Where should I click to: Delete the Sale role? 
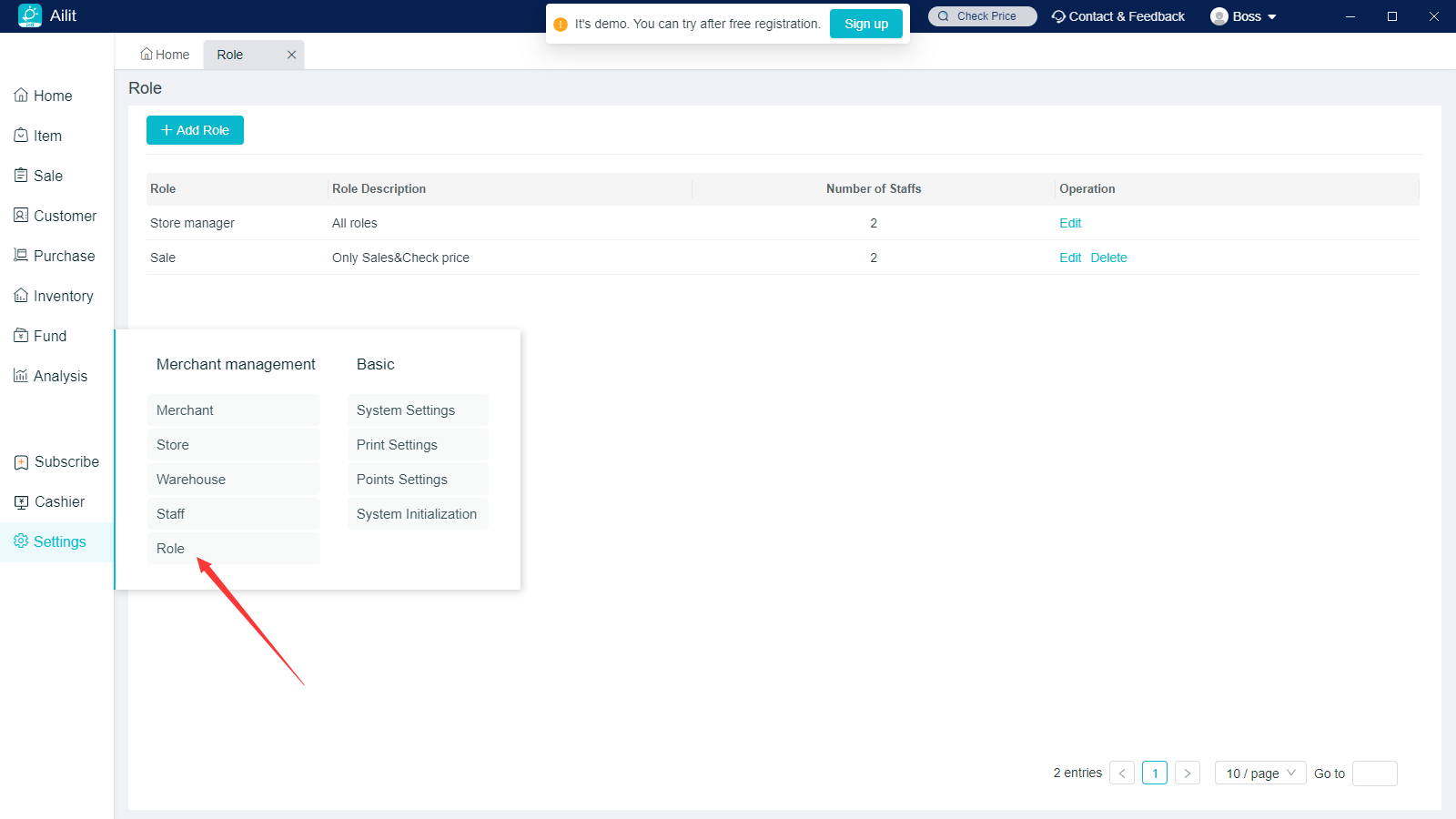point(1108,258)
